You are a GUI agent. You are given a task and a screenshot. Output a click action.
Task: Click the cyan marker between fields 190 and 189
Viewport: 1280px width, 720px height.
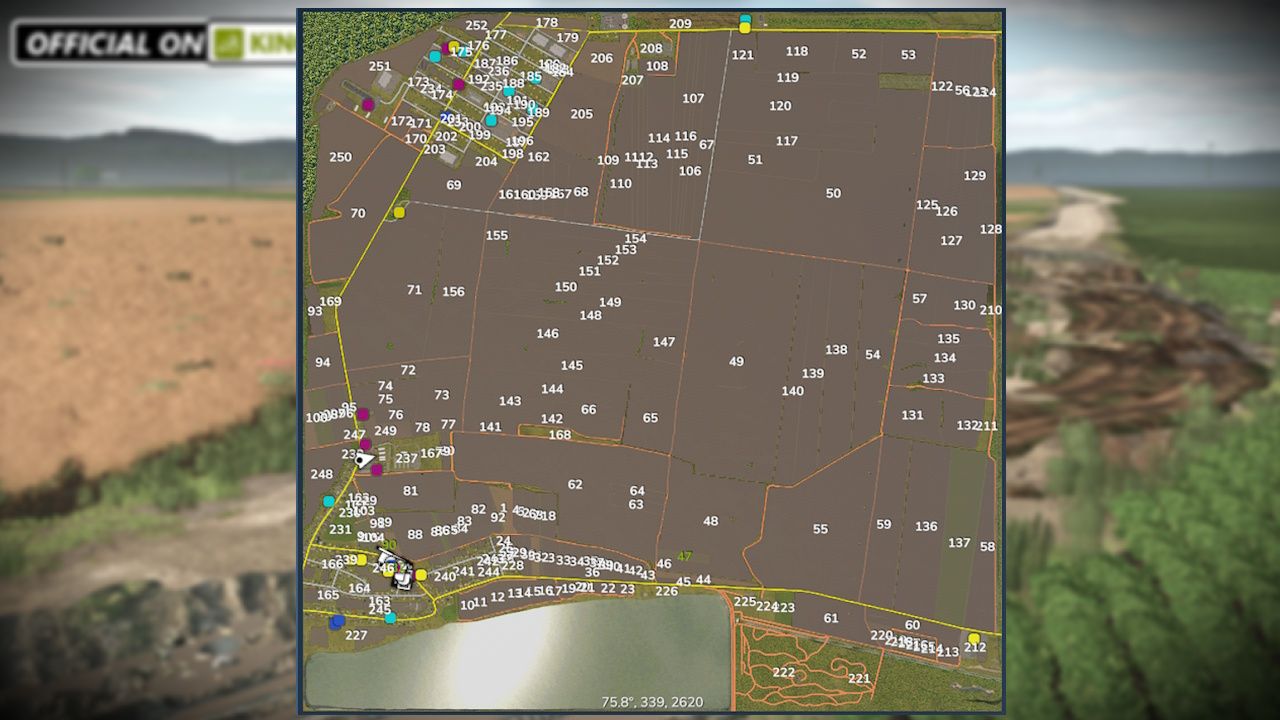532,109
